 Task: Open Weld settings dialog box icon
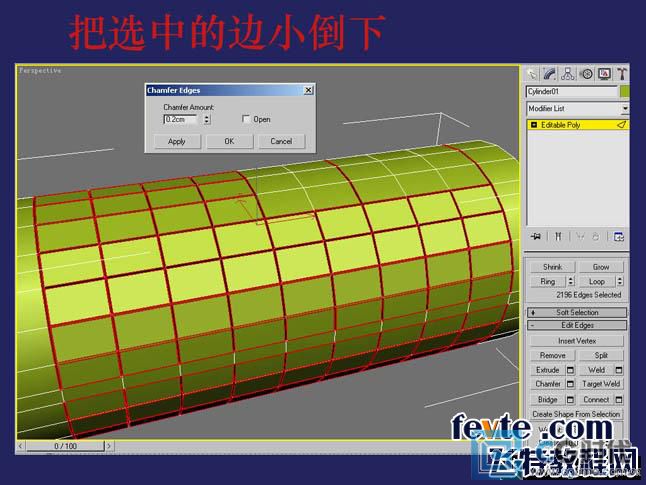(x=619, y=370)
